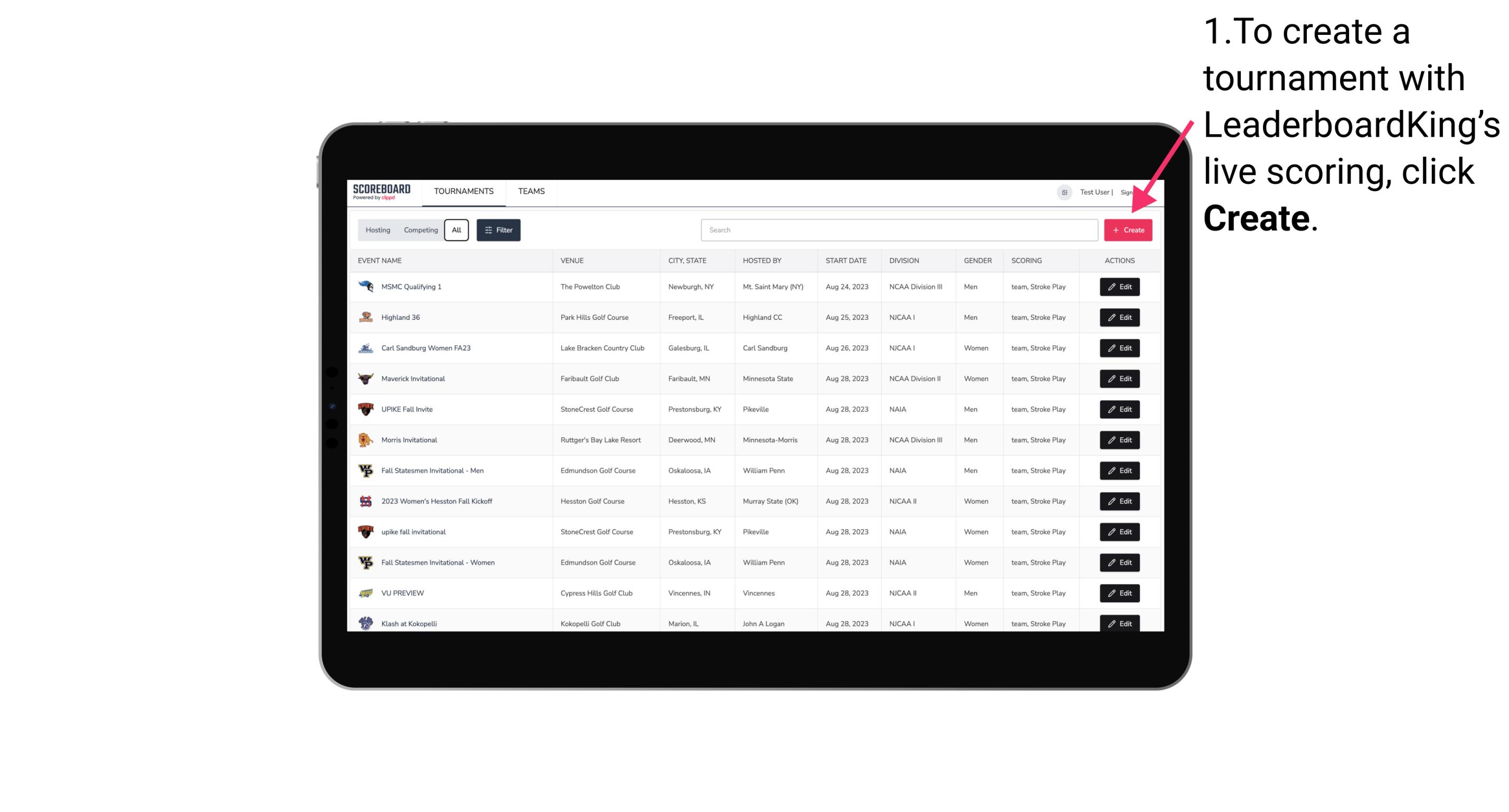Click the Create button to add tournament
Viewport: 1509px width, 812px height.
pyautogui.click(x=1128, y=229)
